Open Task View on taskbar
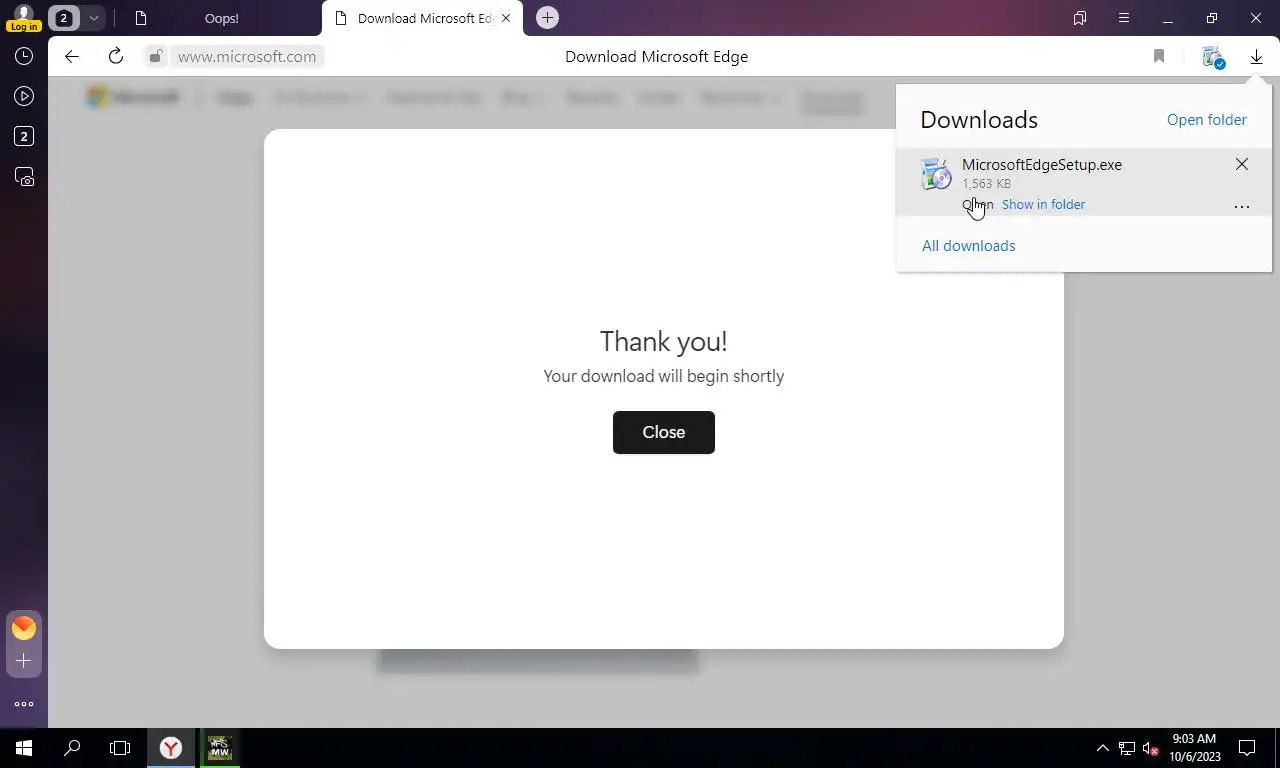The width and height of the screenshot is (1280, 768). pos(120,748)
